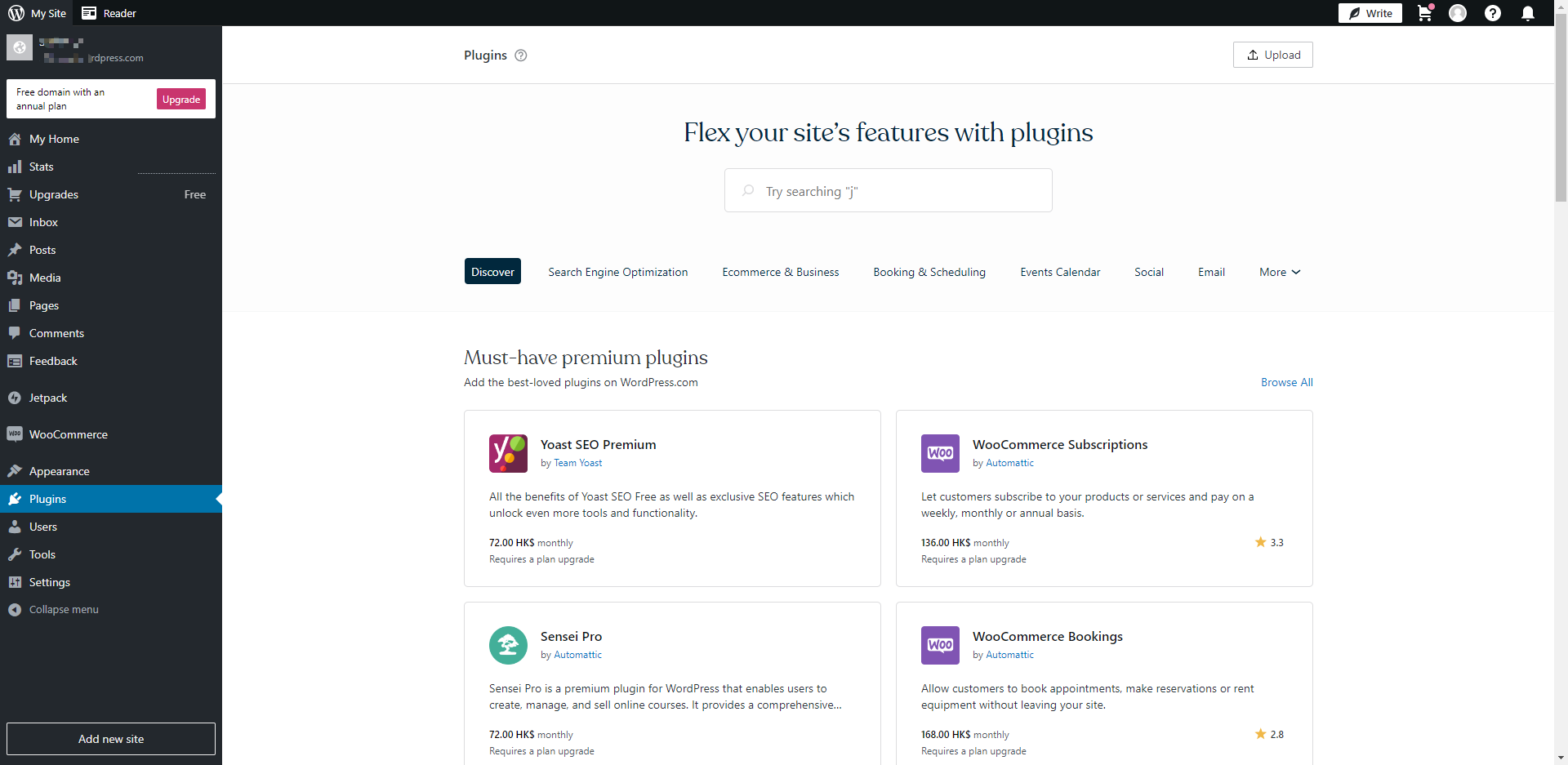Screen dimensions: 1568x765
Task: Click the Upload plugin button
Action: (1272, 55)
